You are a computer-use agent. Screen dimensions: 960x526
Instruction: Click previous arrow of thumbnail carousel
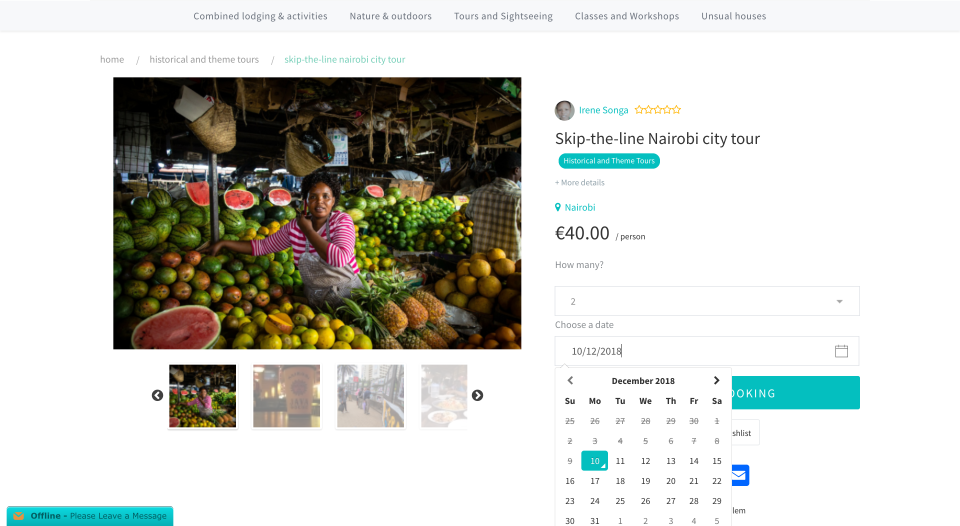point(157,395)
